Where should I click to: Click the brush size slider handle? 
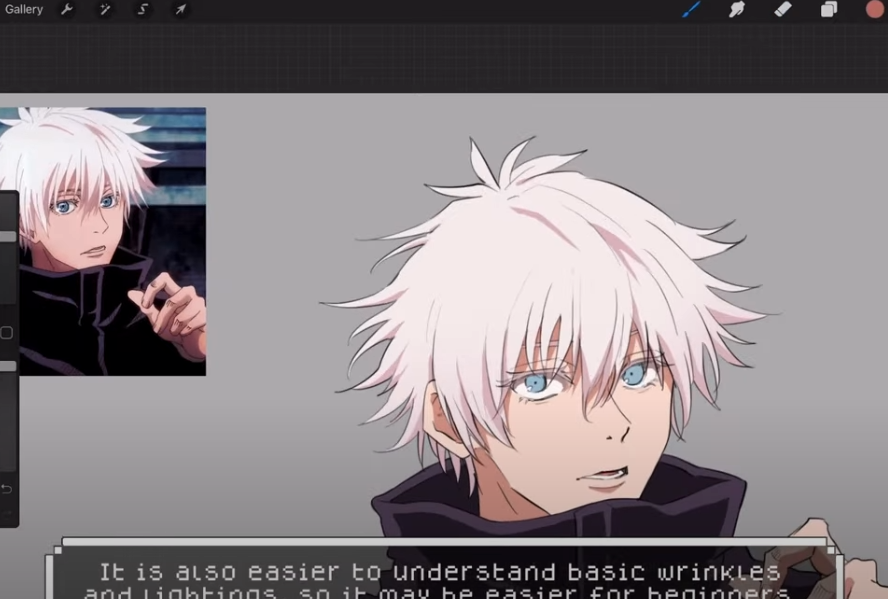[x=8, y=236]
